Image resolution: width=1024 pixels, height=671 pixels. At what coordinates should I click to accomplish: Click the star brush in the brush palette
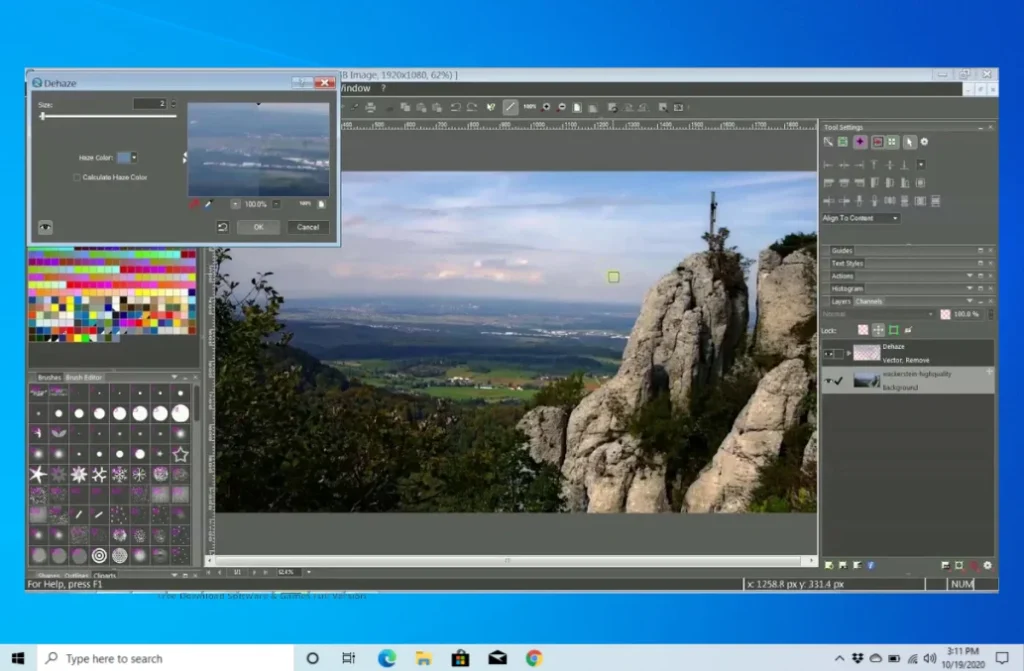pos(181,453)
